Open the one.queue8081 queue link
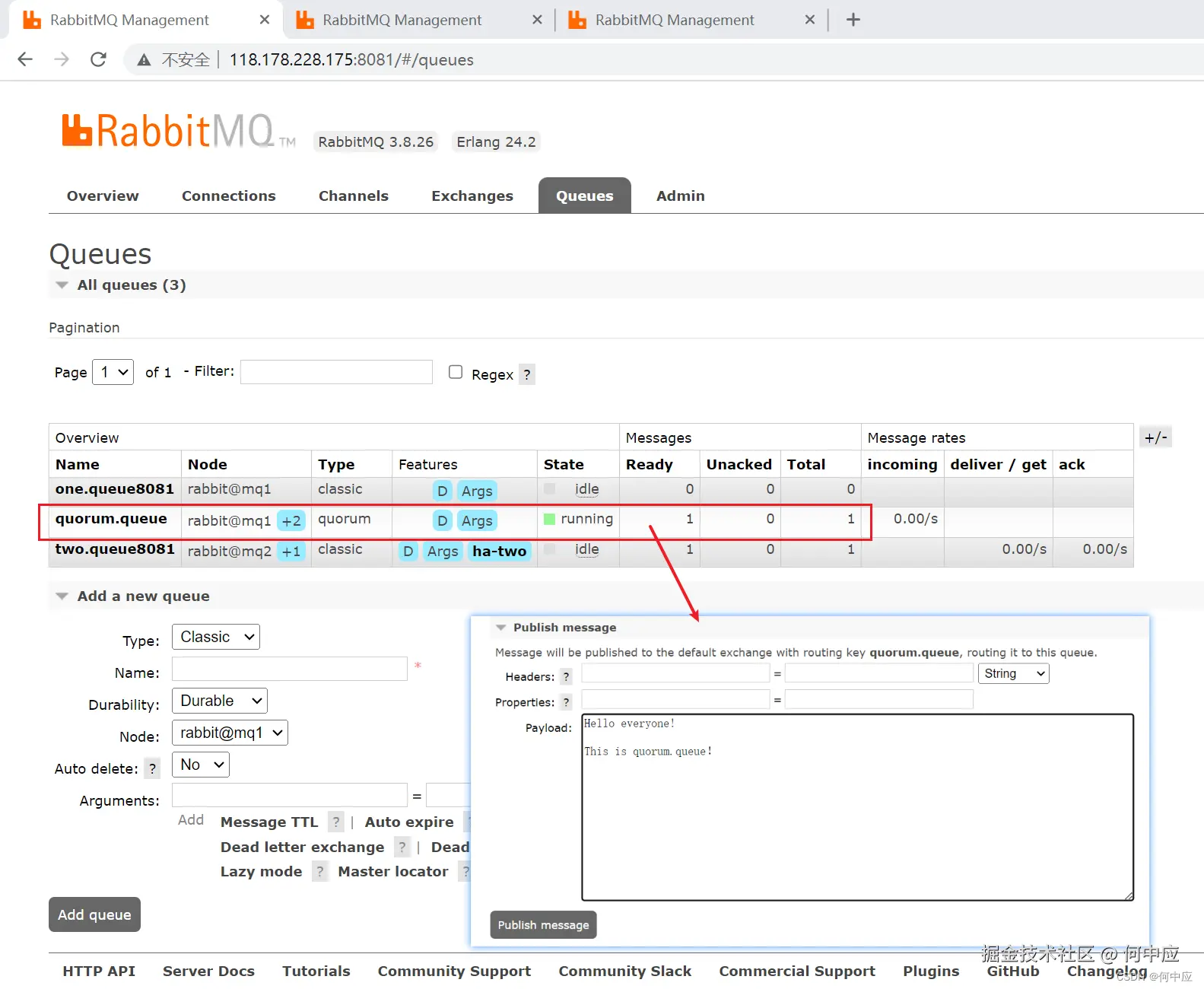The height and width of the screenshot is (989, 1204). tap(115, 488)
